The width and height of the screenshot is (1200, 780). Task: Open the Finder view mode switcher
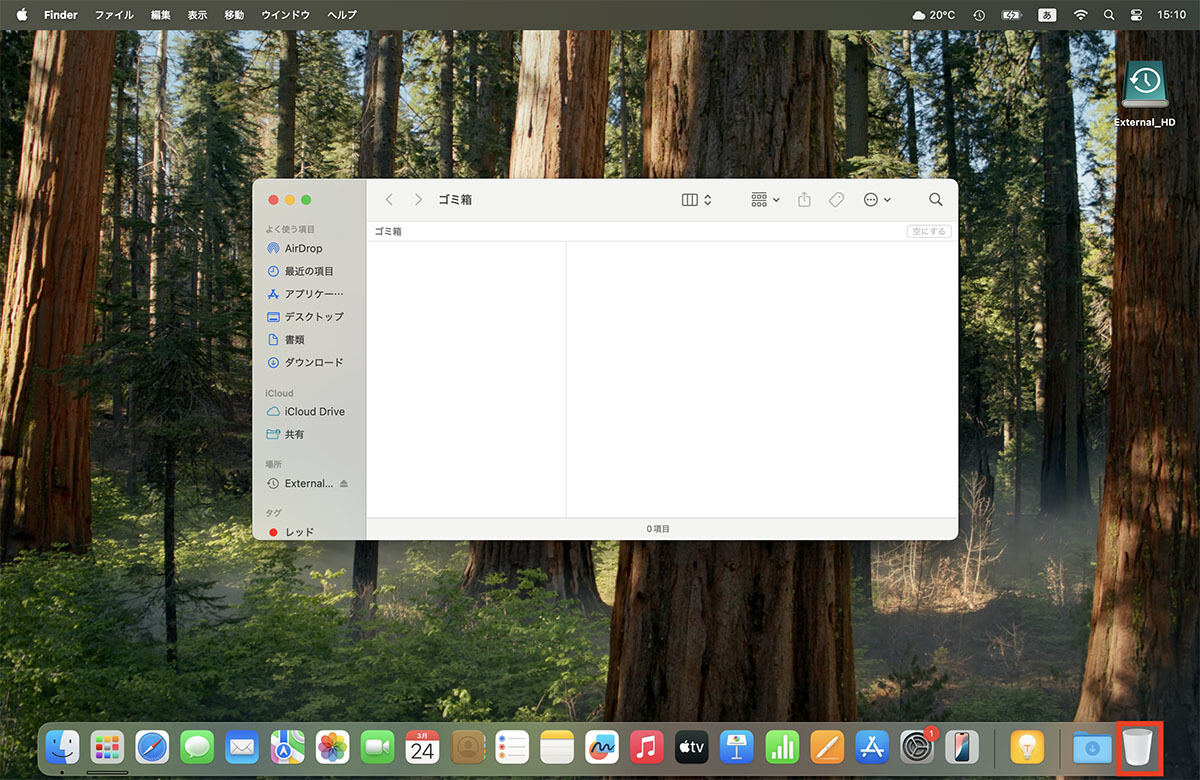696,200
